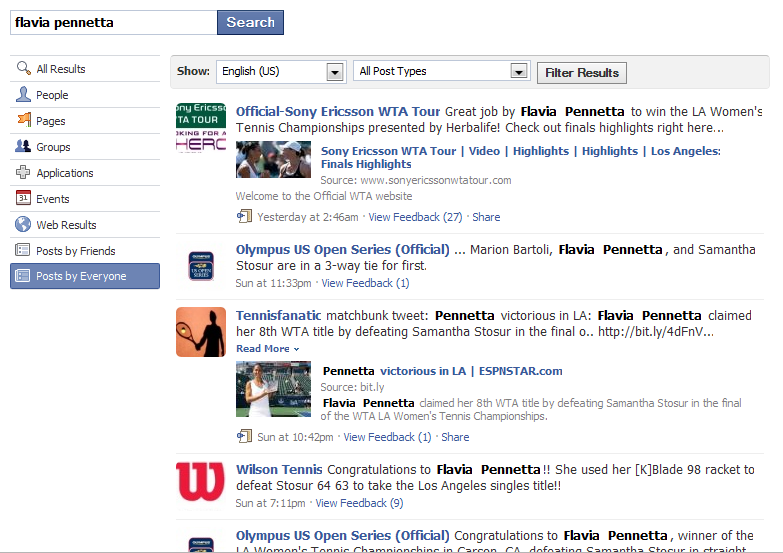Open the Pennetta trophy photo thumbnail
783x553 pixels.
(x=274, y=389)
